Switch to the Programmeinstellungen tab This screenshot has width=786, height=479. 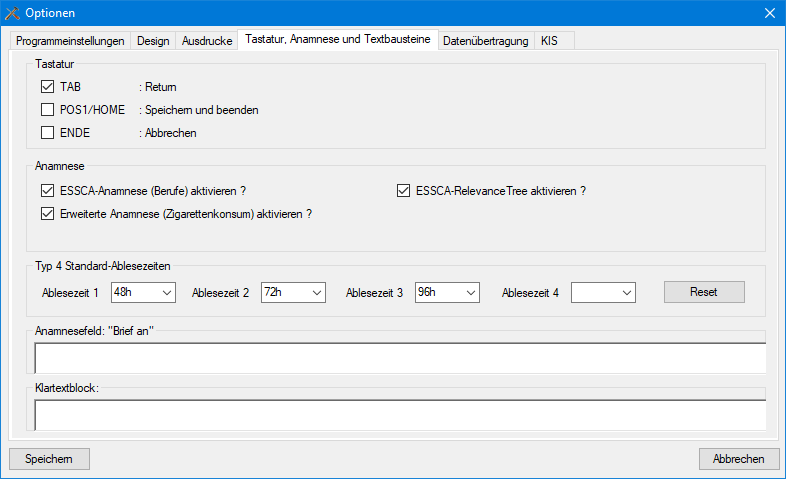click(x=70, y=41)
